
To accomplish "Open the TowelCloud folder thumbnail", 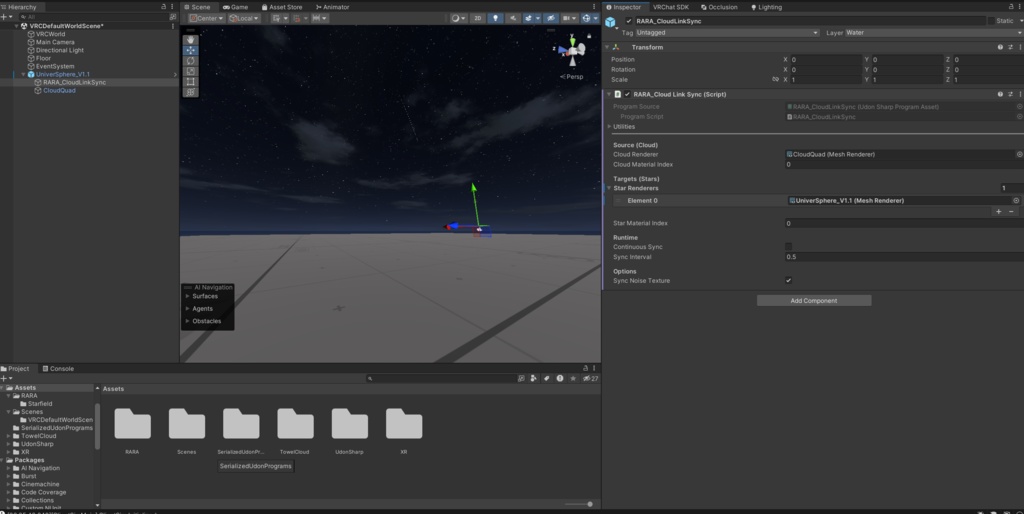I will 295,424.
